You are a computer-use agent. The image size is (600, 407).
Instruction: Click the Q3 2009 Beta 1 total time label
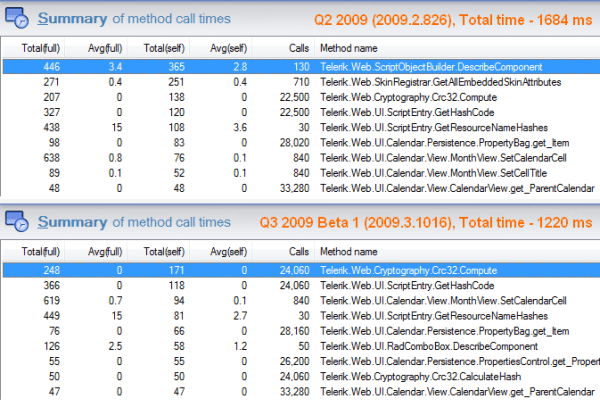pos(426,223)
